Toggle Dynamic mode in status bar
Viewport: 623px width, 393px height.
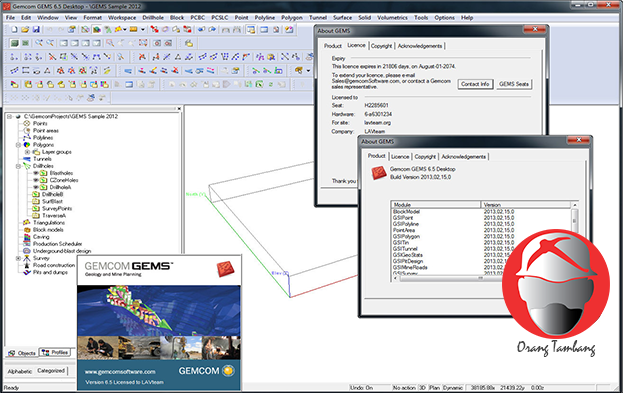click(453, 387)
